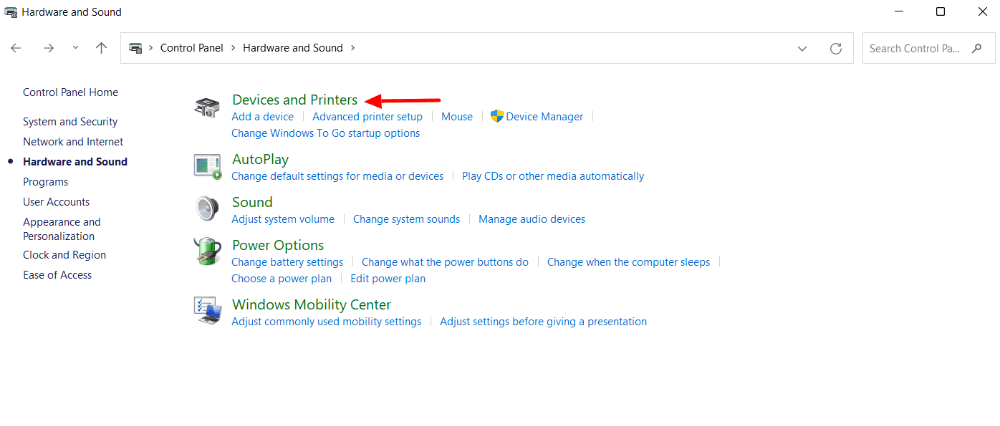1000x426 pixels.
Task: Change default settings for media or devices
Action: coord(337,176)
